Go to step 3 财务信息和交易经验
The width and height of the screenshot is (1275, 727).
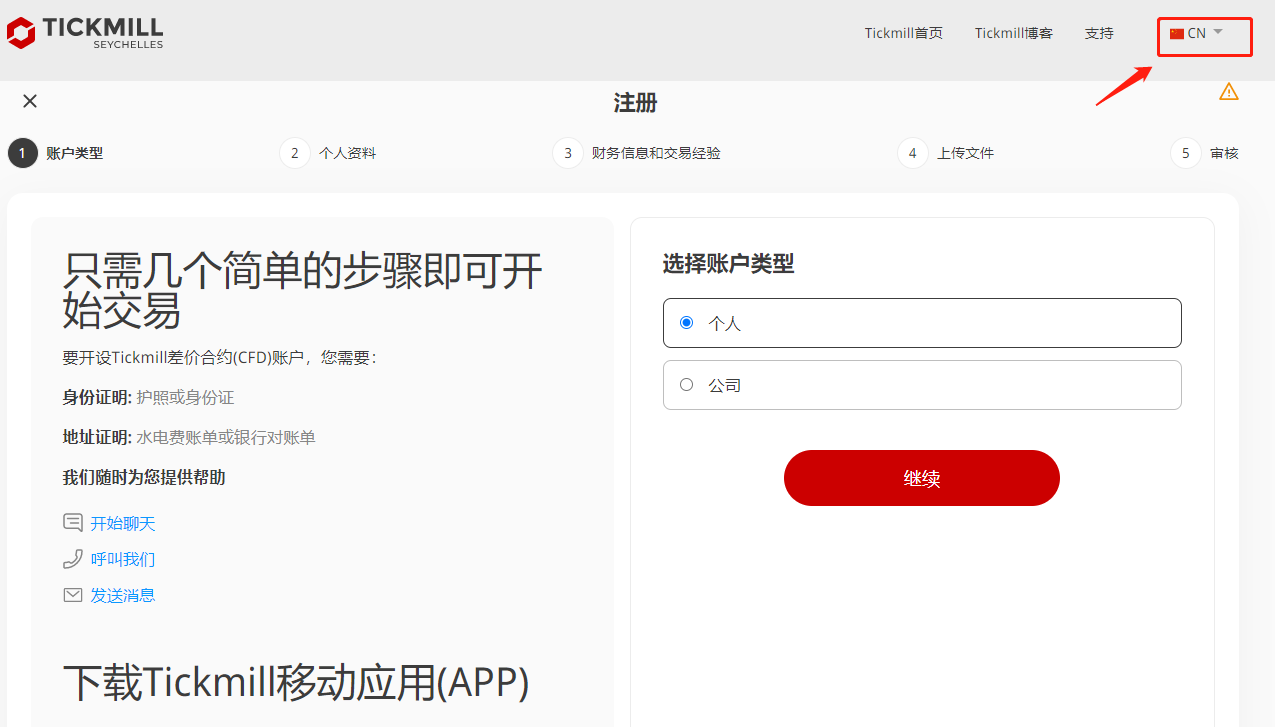coord(637,153)
